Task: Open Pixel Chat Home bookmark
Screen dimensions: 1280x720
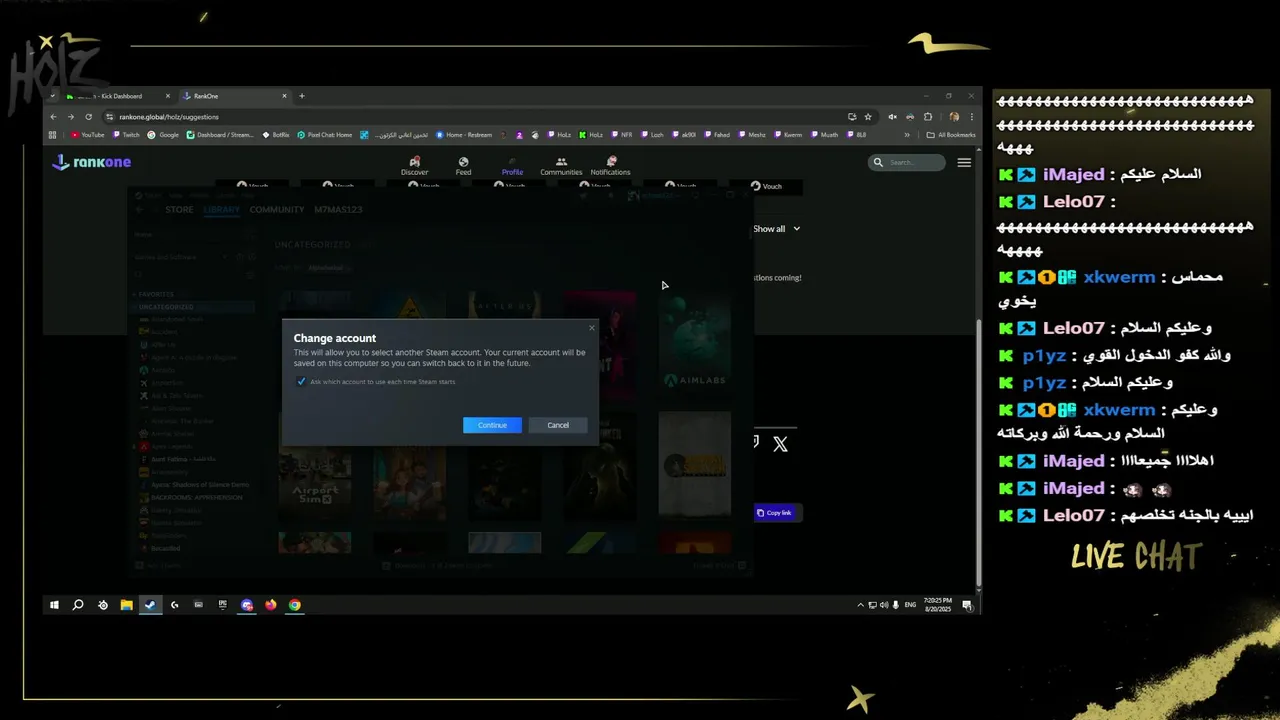Action: [325, 135]
